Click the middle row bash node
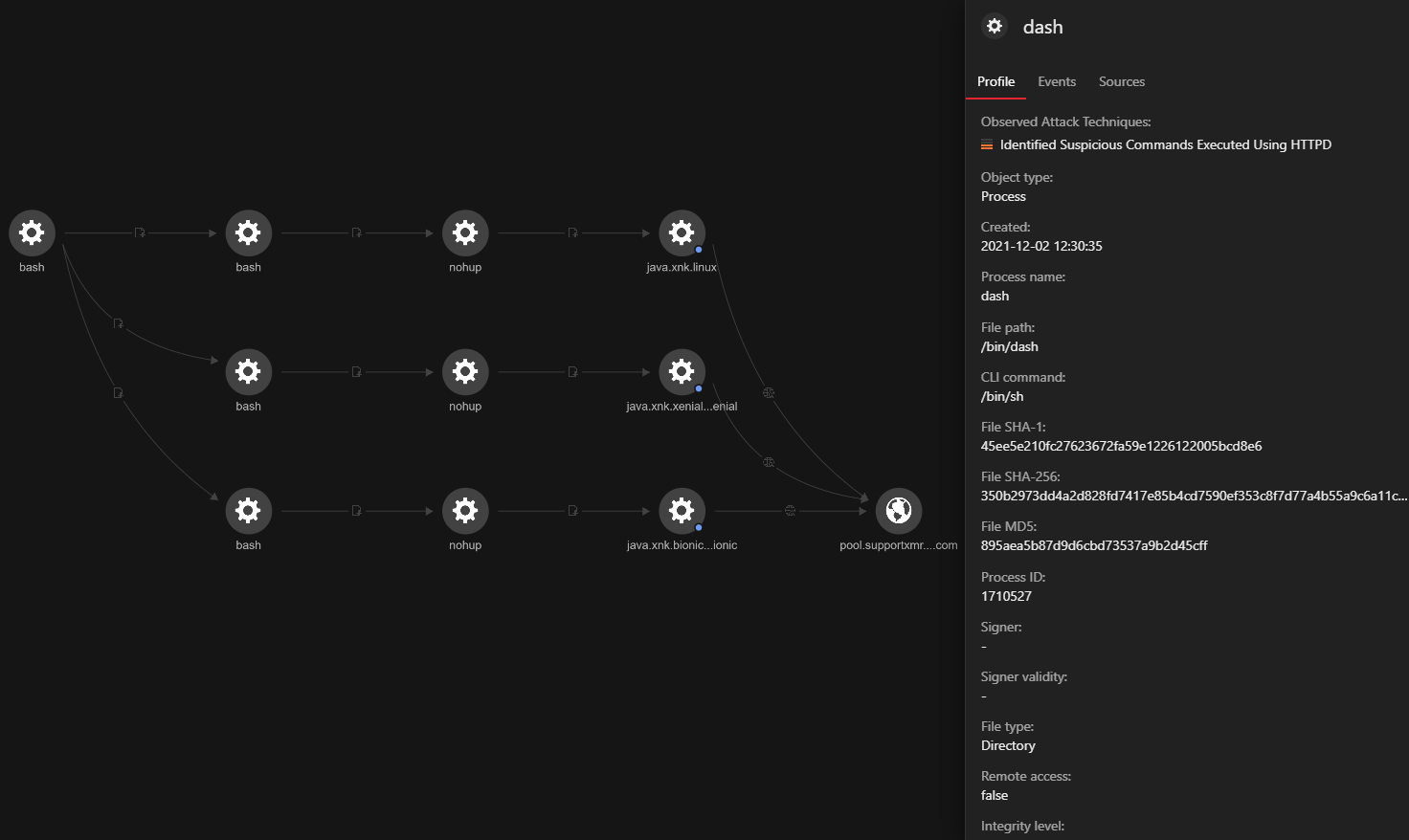 point(248,371)
